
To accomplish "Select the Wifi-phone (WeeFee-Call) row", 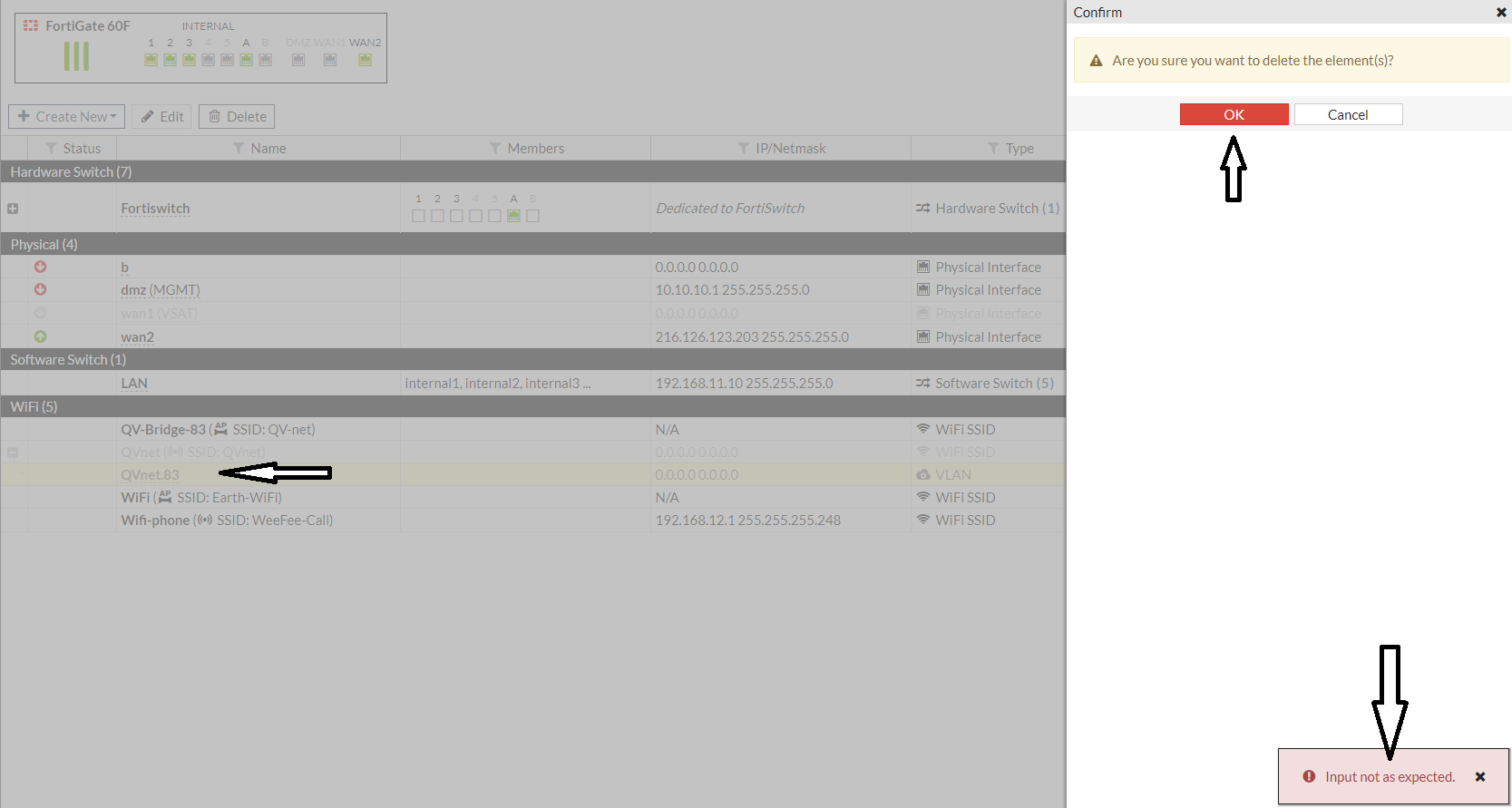I will (533, 520).
